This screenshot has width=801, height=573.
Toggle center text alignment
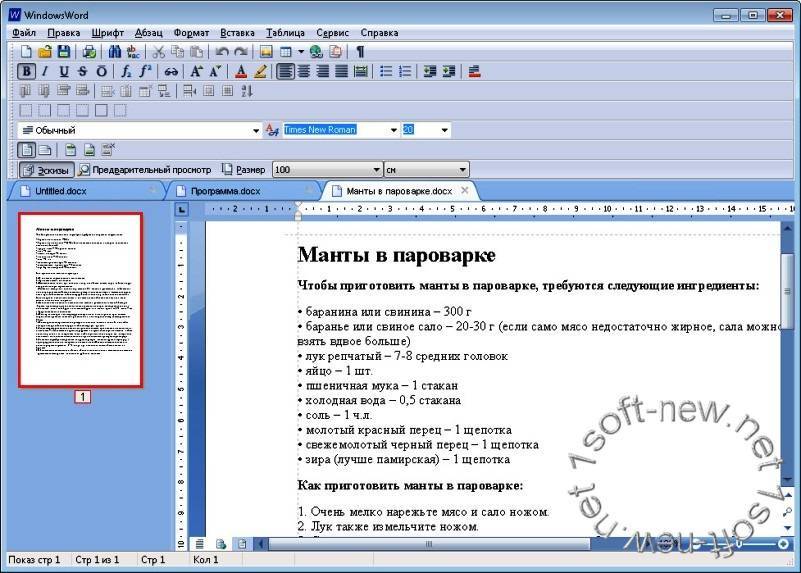point(304,71)
